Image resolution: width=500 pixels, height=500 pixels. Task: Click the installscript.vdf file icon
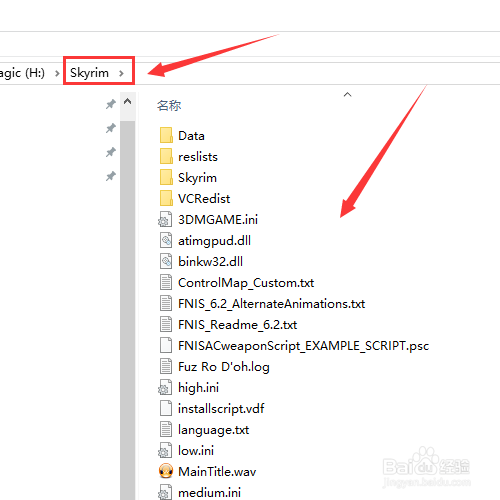point(166,409)
